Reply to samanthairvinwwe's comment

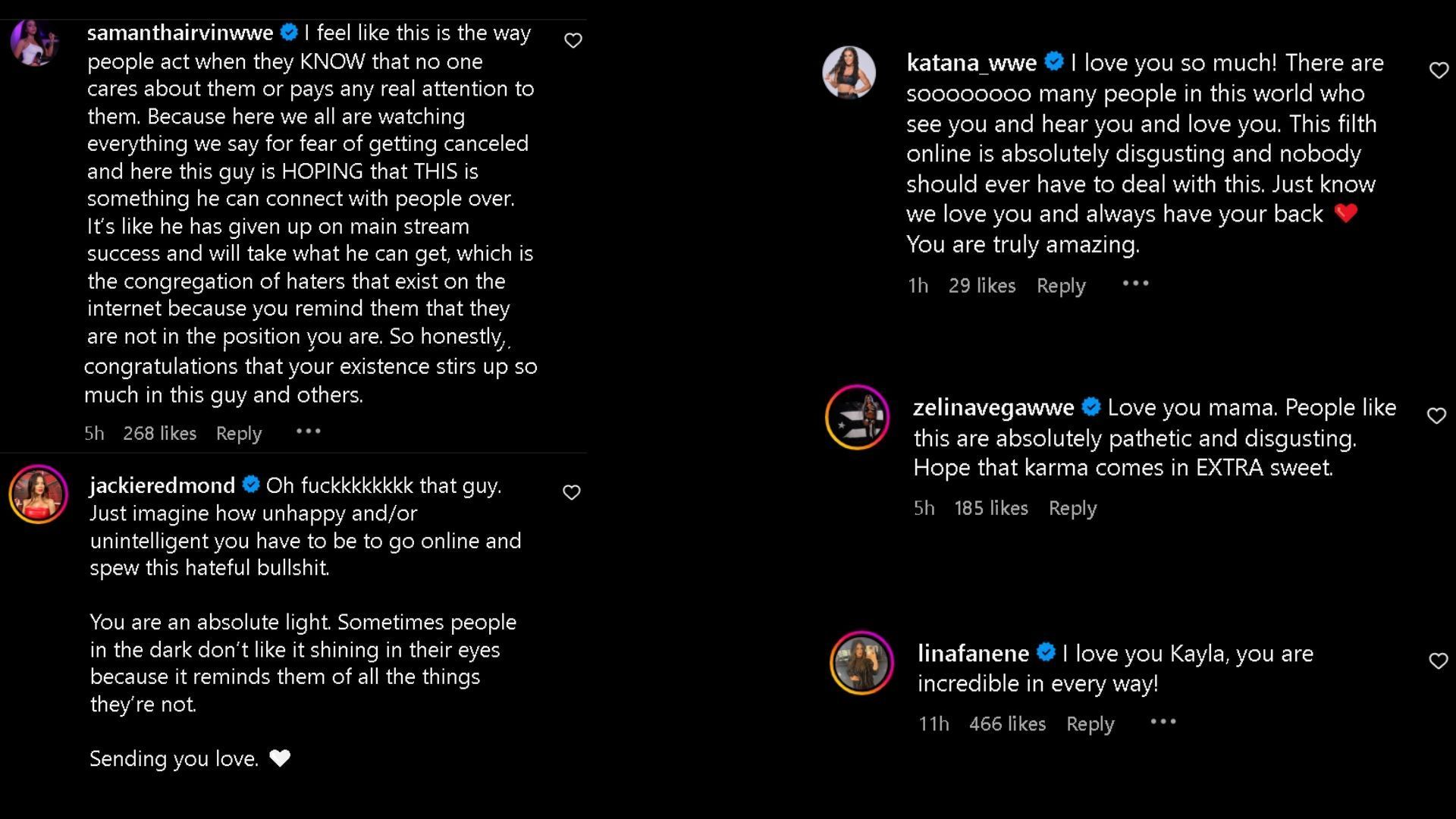[238, 434]
